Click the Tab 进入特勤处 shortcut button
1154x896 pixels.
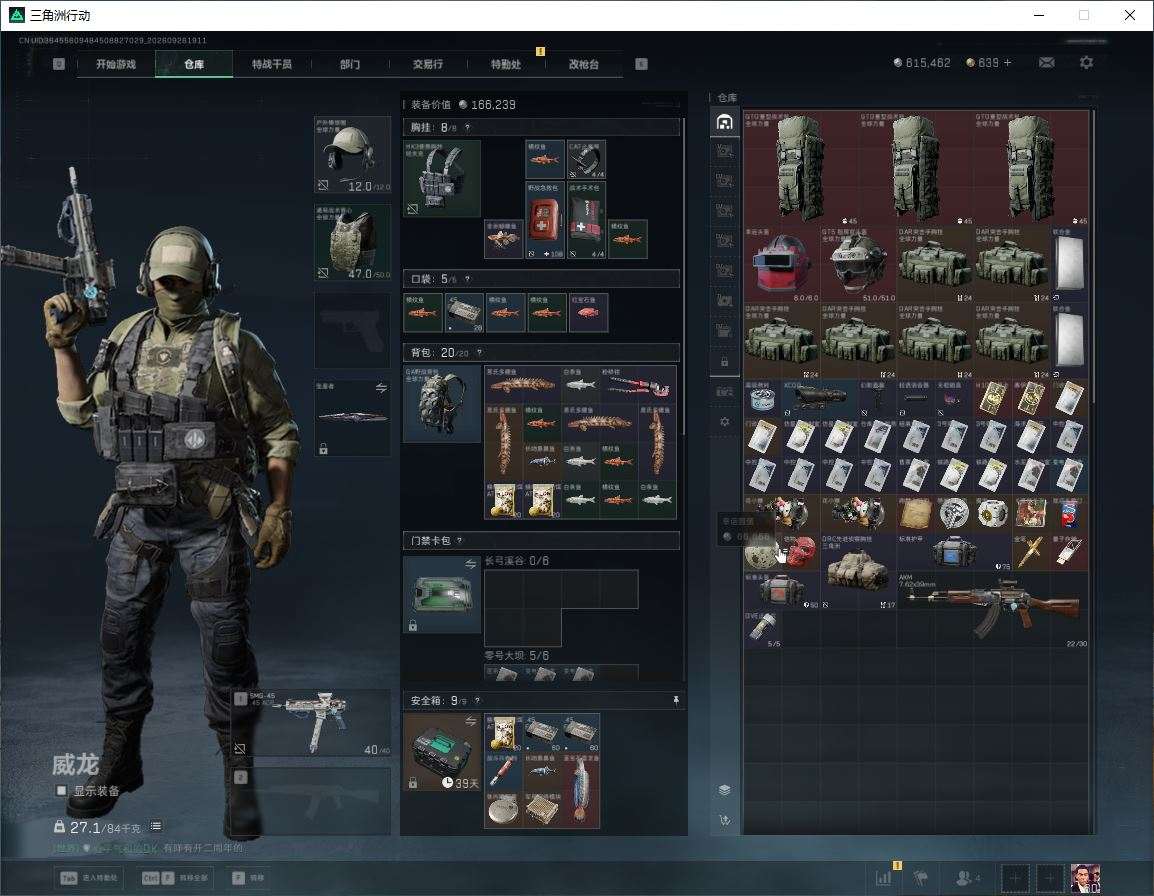click(x=89, y=878)
